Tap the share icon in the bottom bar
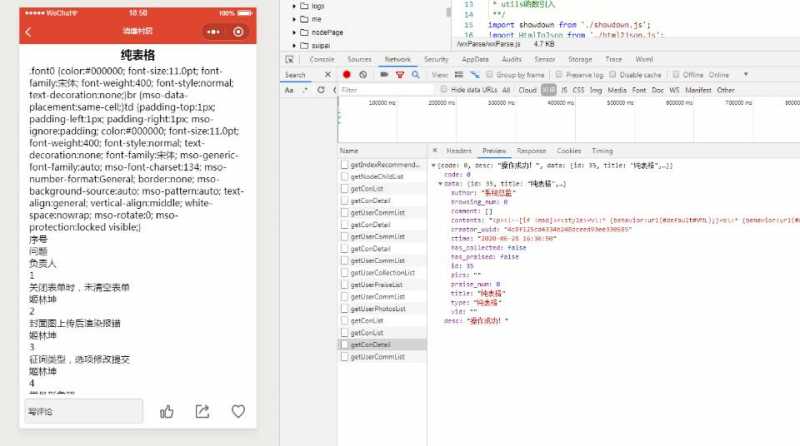 (x=203, y=411)
